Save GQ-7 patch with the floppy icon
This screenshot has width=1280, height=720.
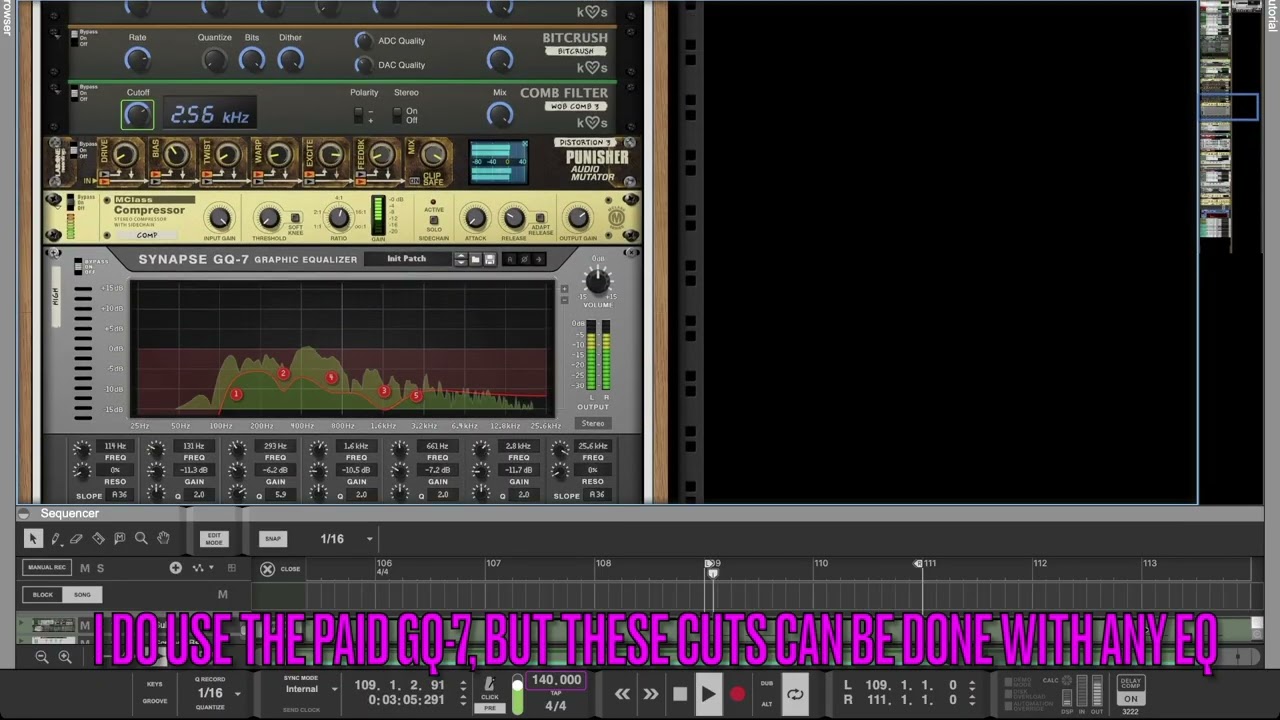pyautogui.click(x=489, y=259)
